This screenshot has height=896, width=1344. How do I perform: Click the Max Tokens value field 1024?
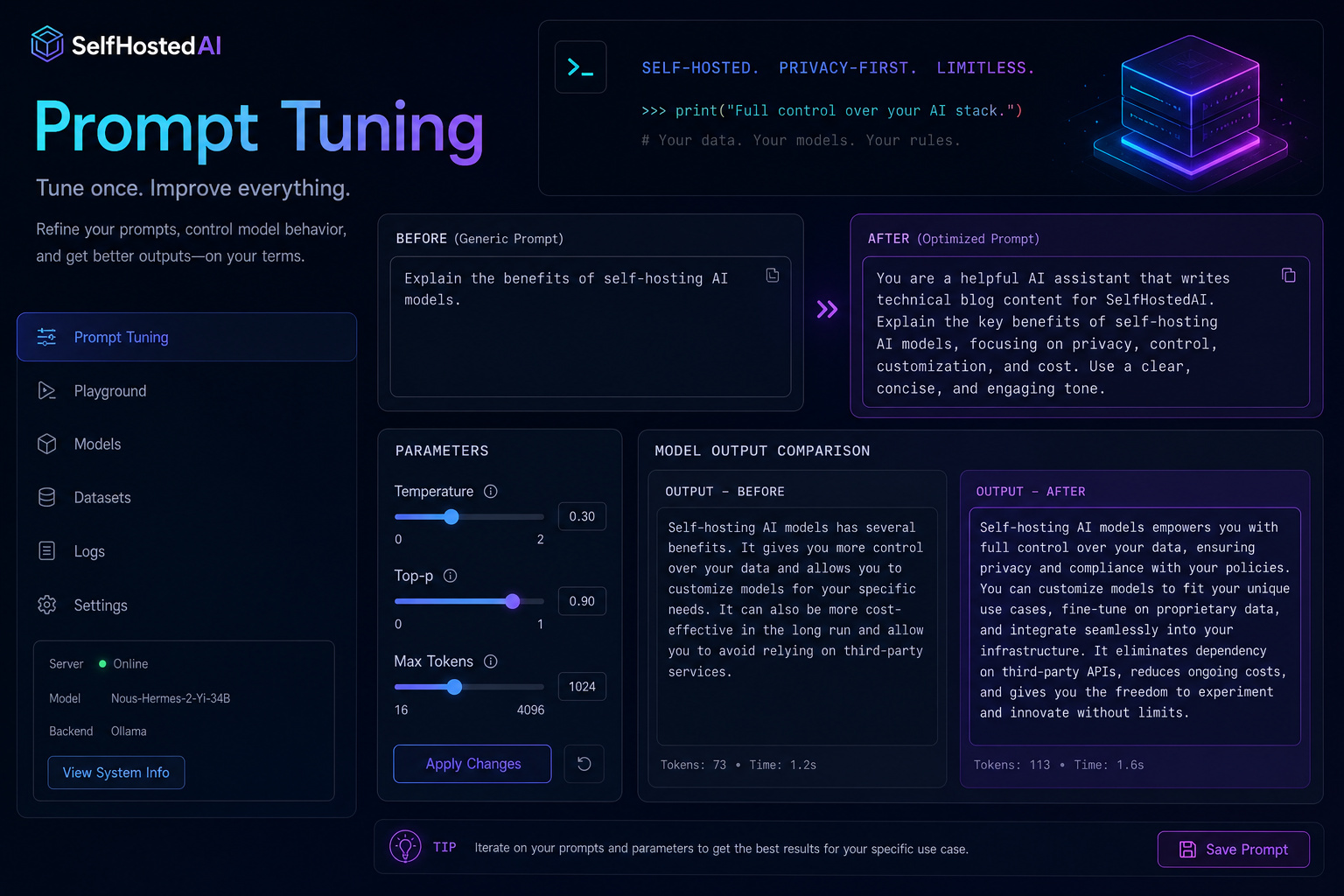coord(582,687)
